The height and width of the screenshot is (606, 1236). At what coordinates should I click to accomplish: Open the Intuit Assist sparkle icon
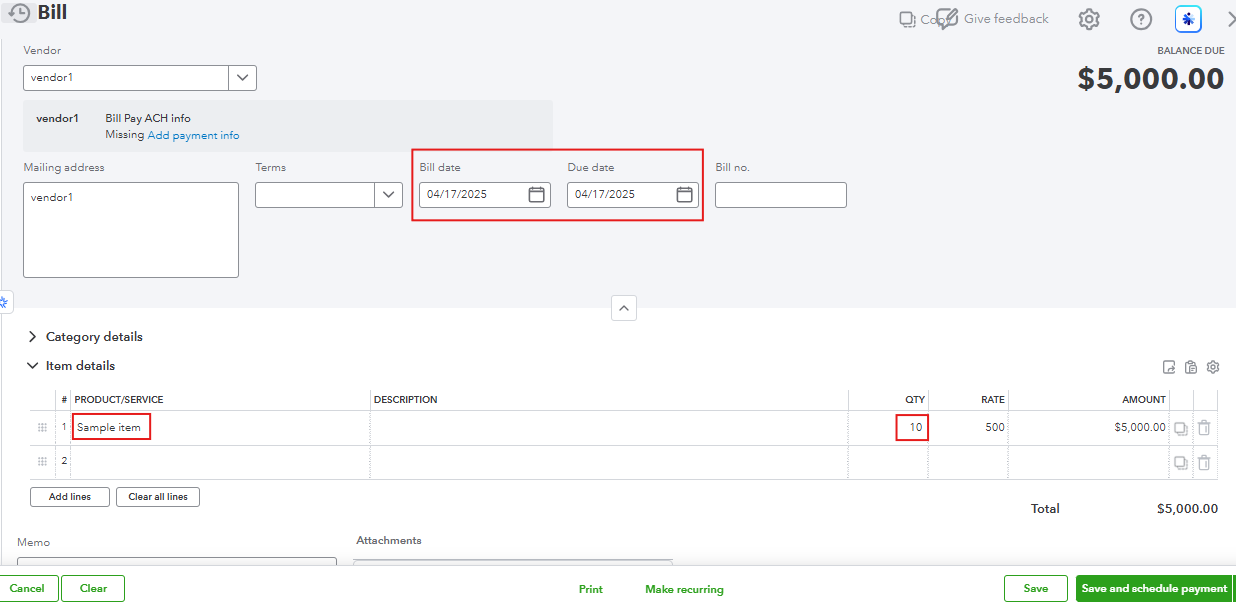[1188, 19]
